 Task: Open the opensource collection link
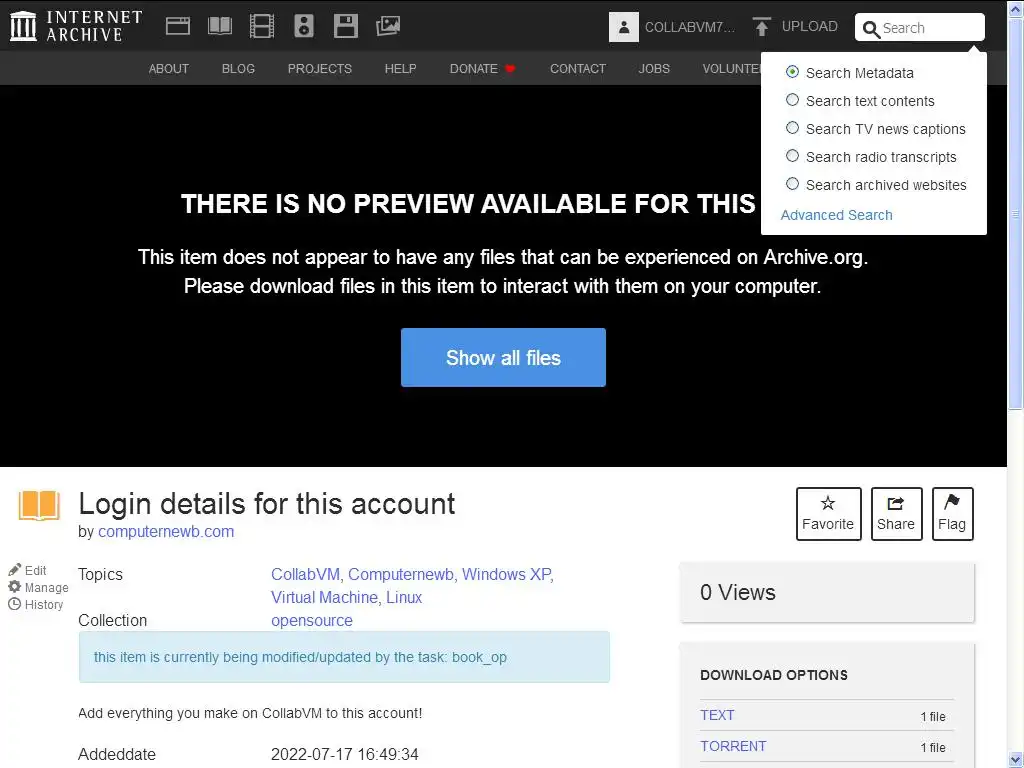point(312,620)
